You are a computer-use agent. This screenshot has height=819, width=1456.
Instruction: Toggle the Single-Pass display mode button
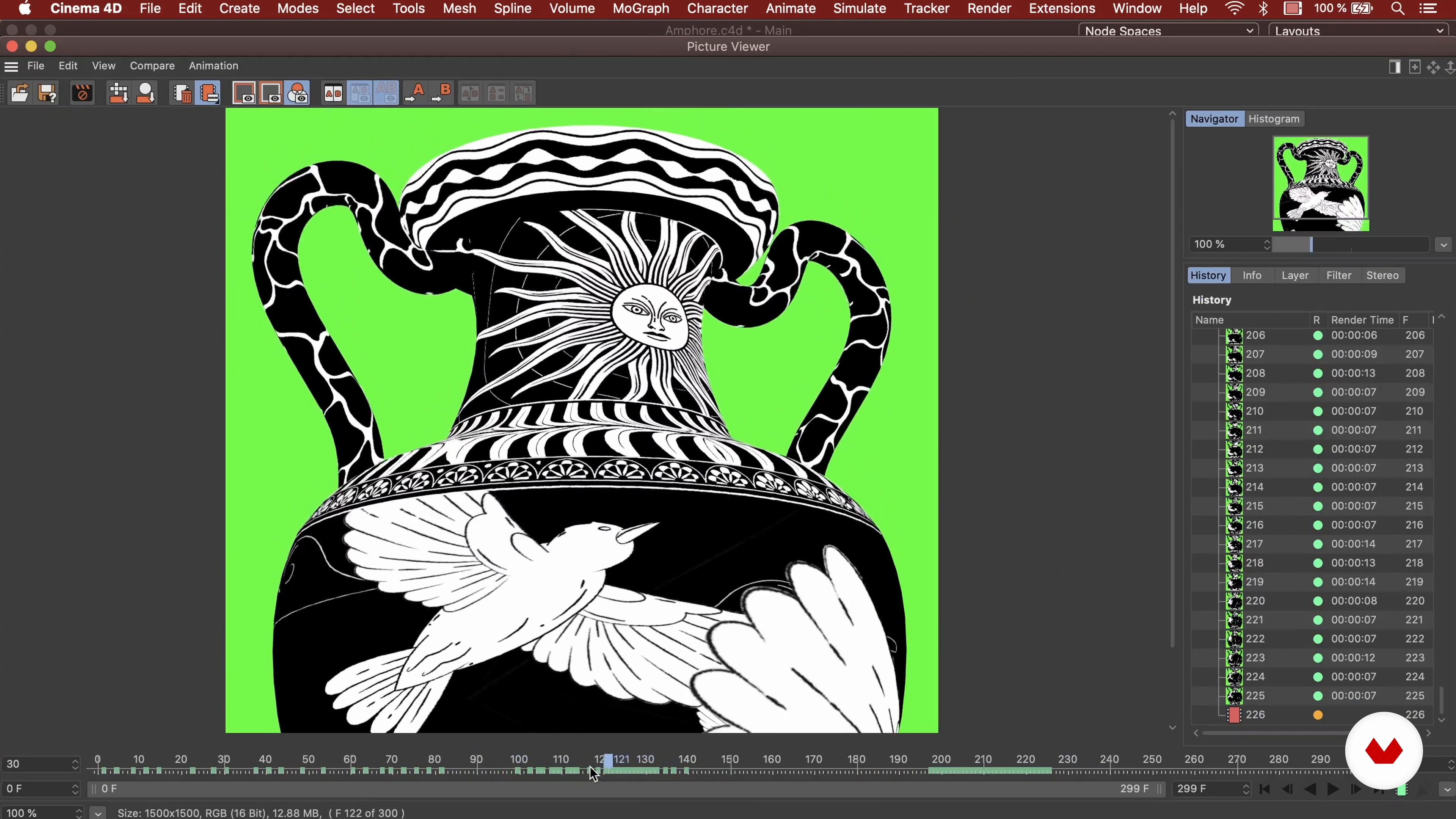pyautogui.click(x=271, y=93)
